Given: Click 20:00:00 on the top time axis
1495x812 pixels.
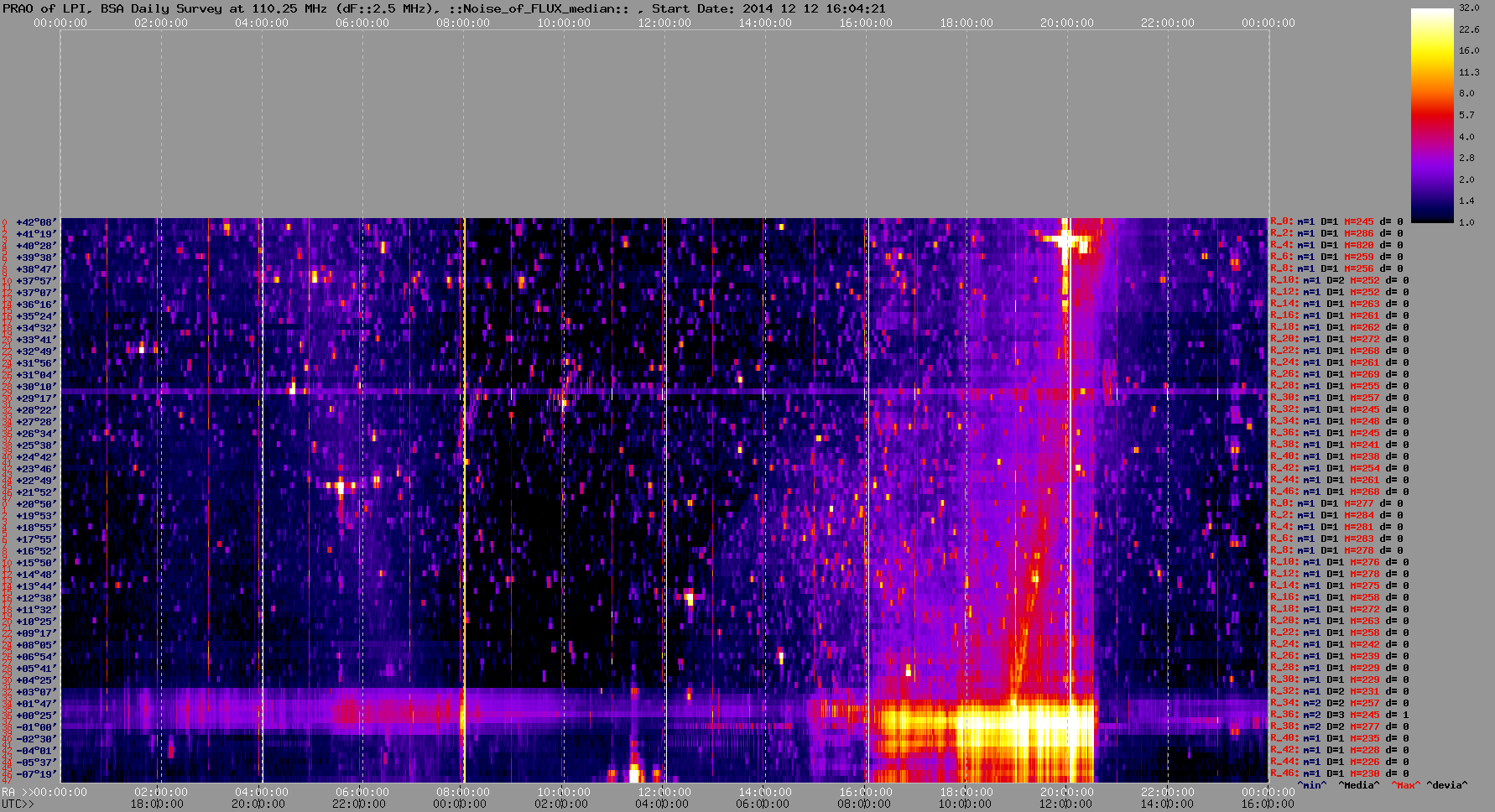Looking at the screenshot, I should click(1067, 23).
